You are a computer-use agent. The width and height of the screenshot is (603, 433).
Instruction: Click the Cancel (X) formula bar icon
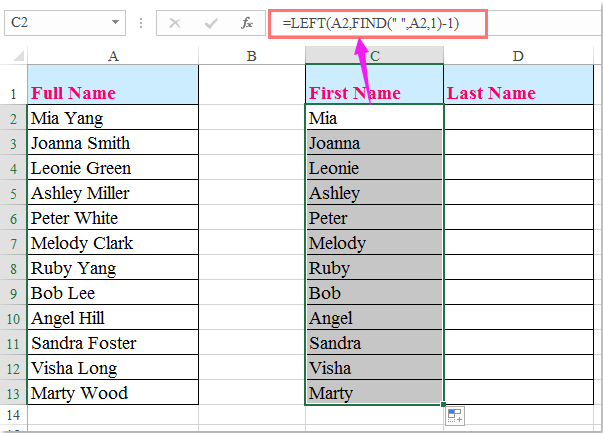pos(176,21)
